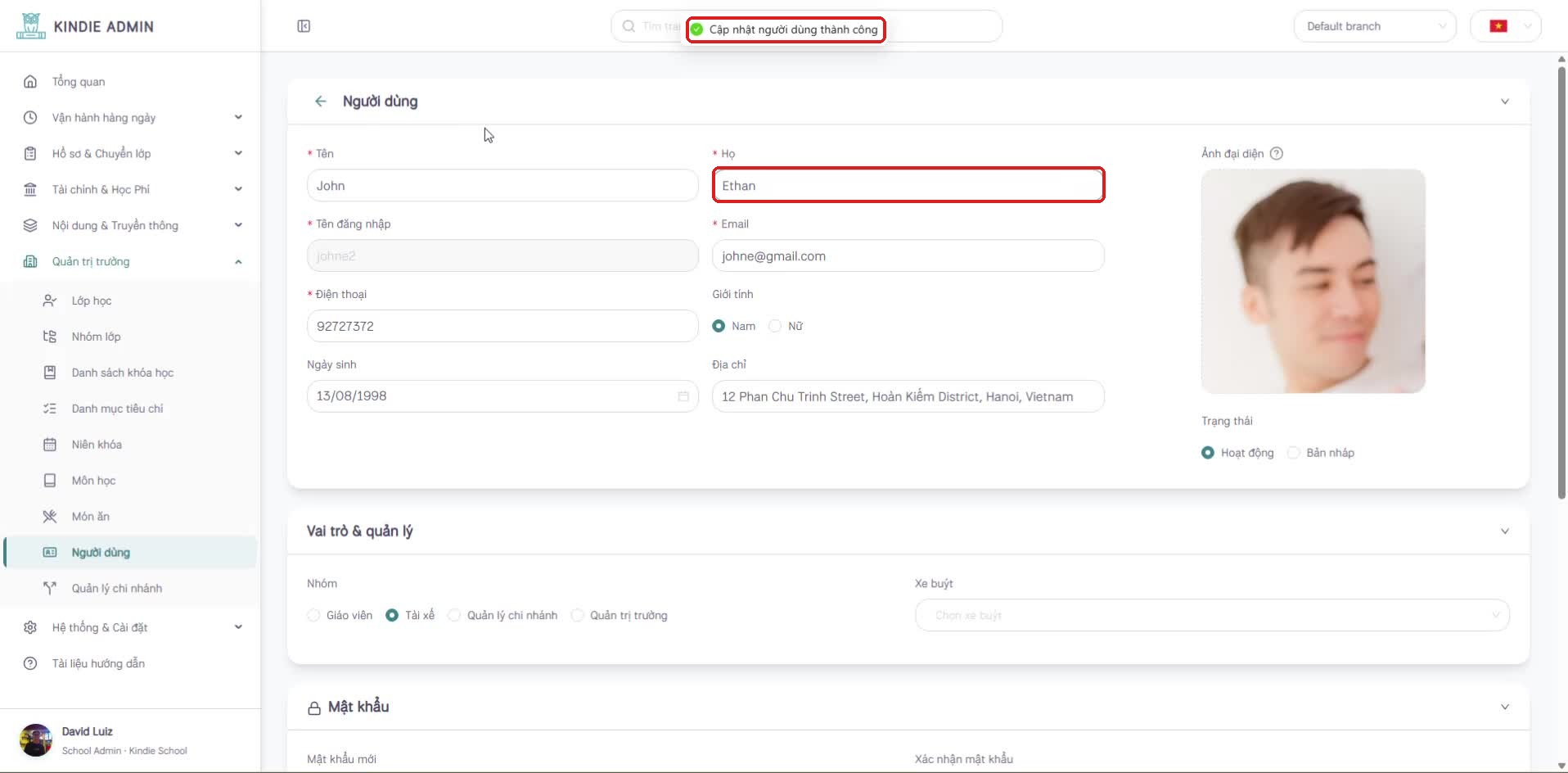1568x773 pixels.
Task: Click the Nội dung & Truyền thông layers icon
Action: click(30, 226)
